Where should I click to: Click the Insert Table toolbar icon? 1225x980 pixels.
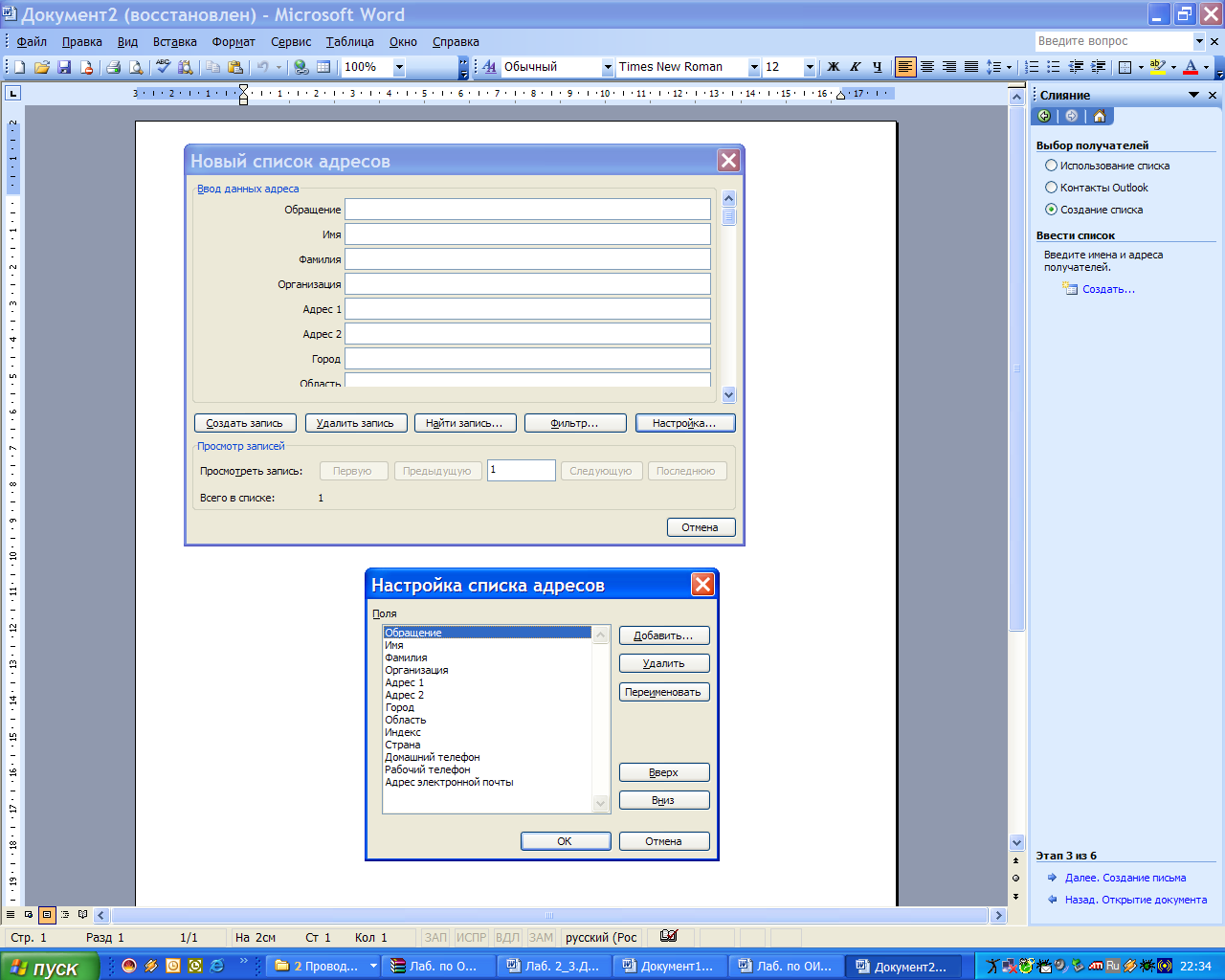coord(323,67)
